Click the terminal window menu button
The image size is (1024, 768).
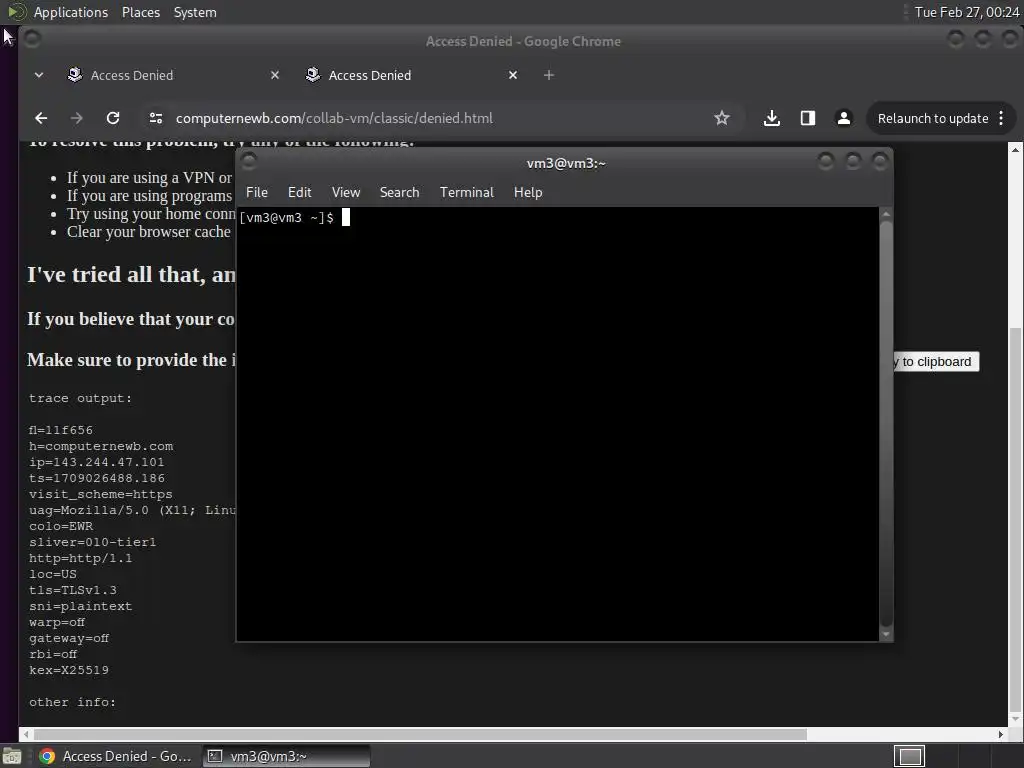coord(249,161)
